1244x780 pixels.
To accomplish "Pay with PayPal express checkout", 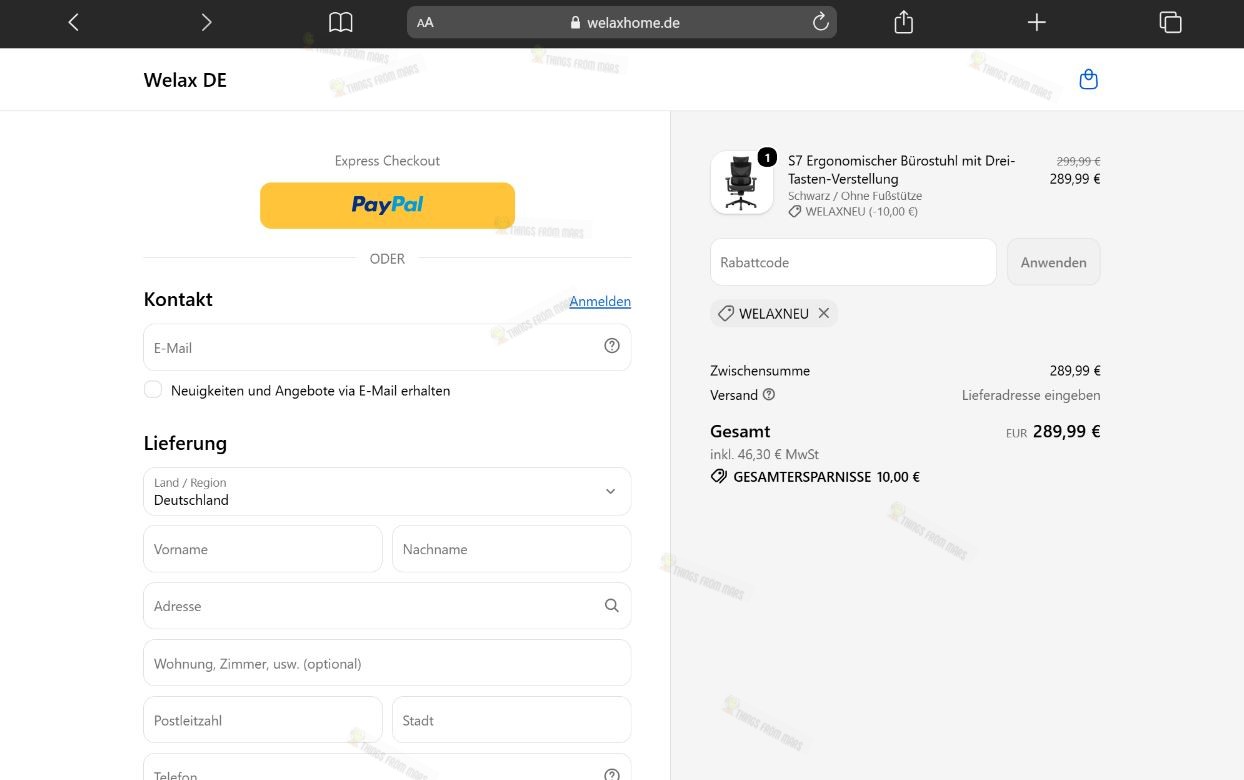I will click(387, 205).
